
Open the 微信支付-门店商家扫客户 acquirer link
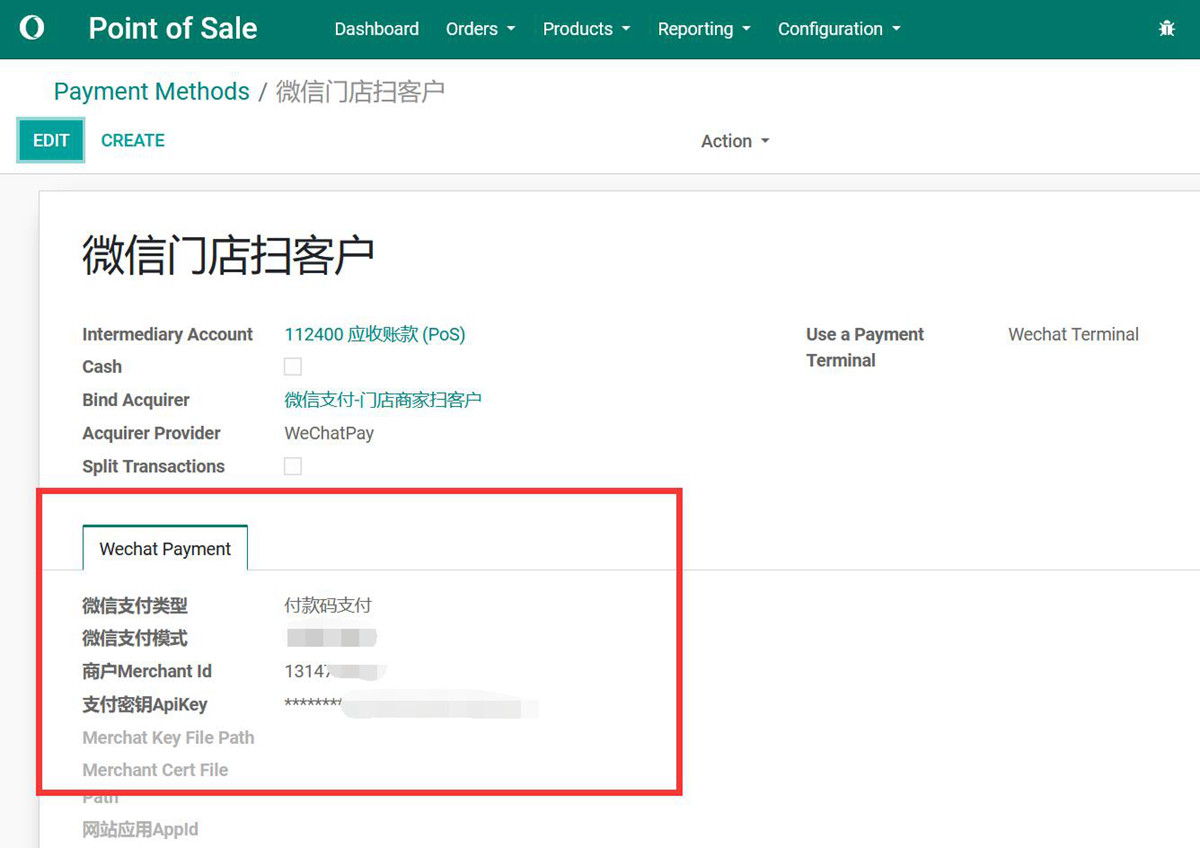(x=383, y=400)
